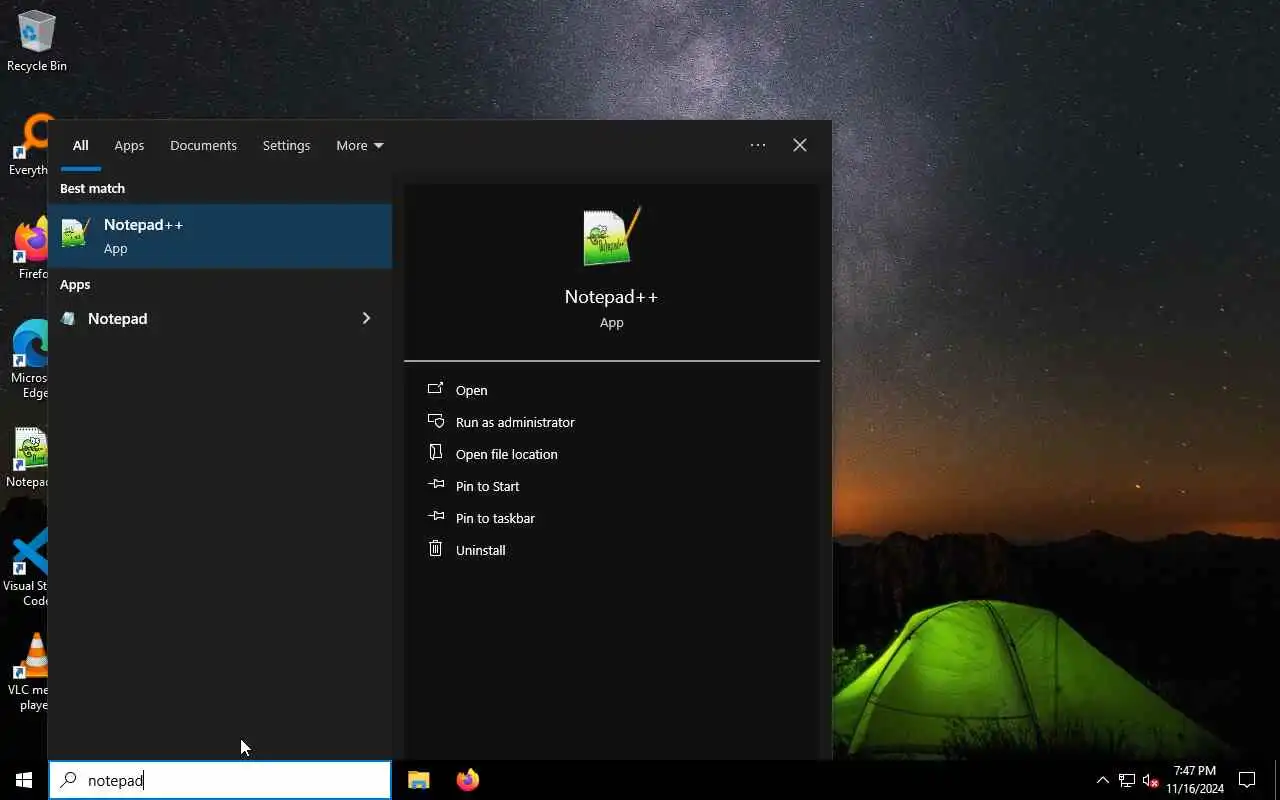
Task: Open the Windows Start button
Action: pos(24,780)
